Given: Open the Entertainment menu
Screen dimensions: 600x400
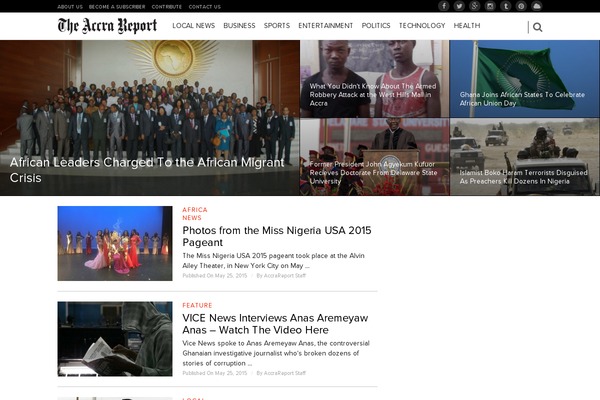Looking at the screenshot, I should click(326, 26).
